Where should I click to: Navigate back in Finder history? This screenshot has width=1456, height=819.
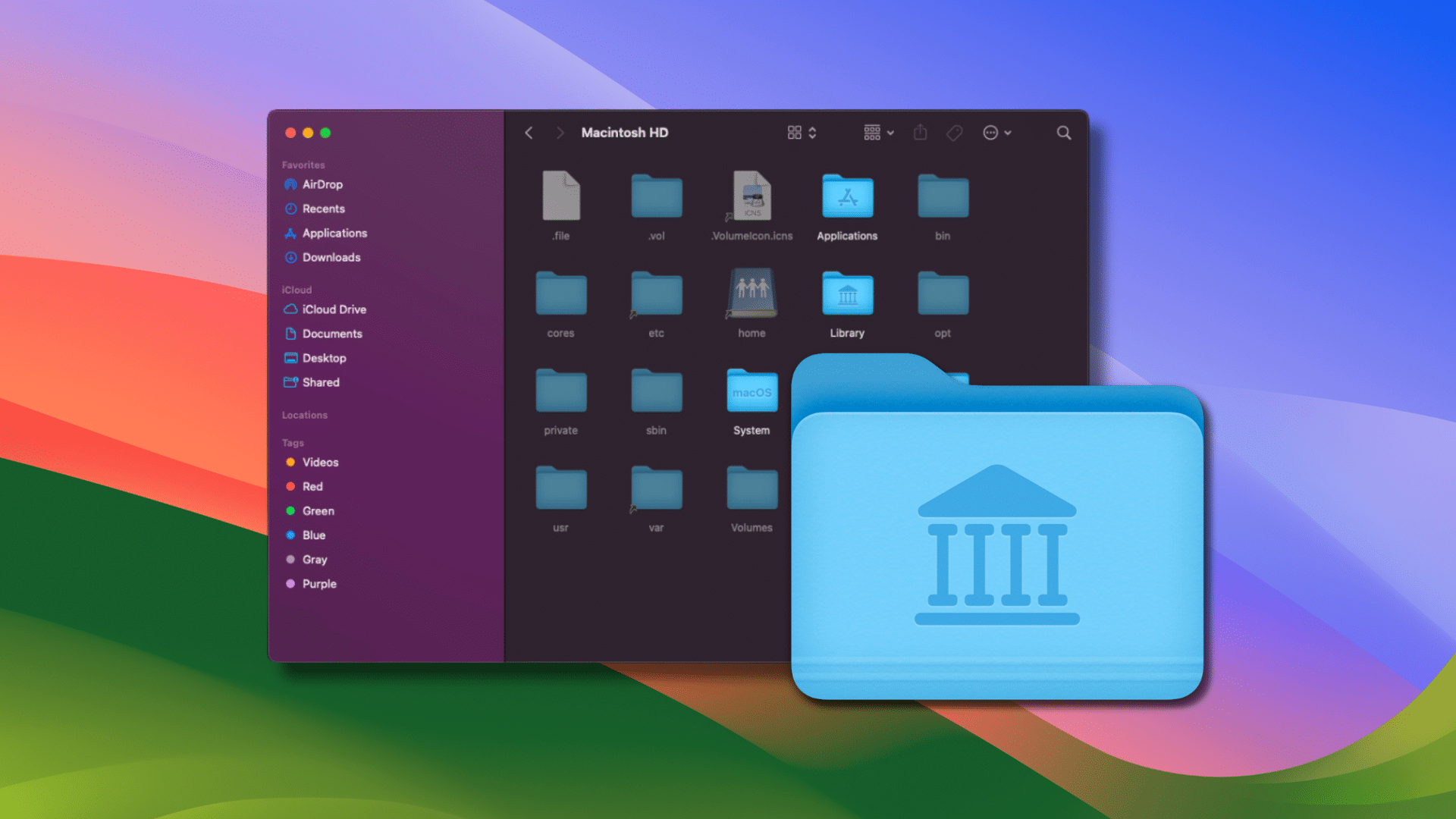click(x=529, y=132)
